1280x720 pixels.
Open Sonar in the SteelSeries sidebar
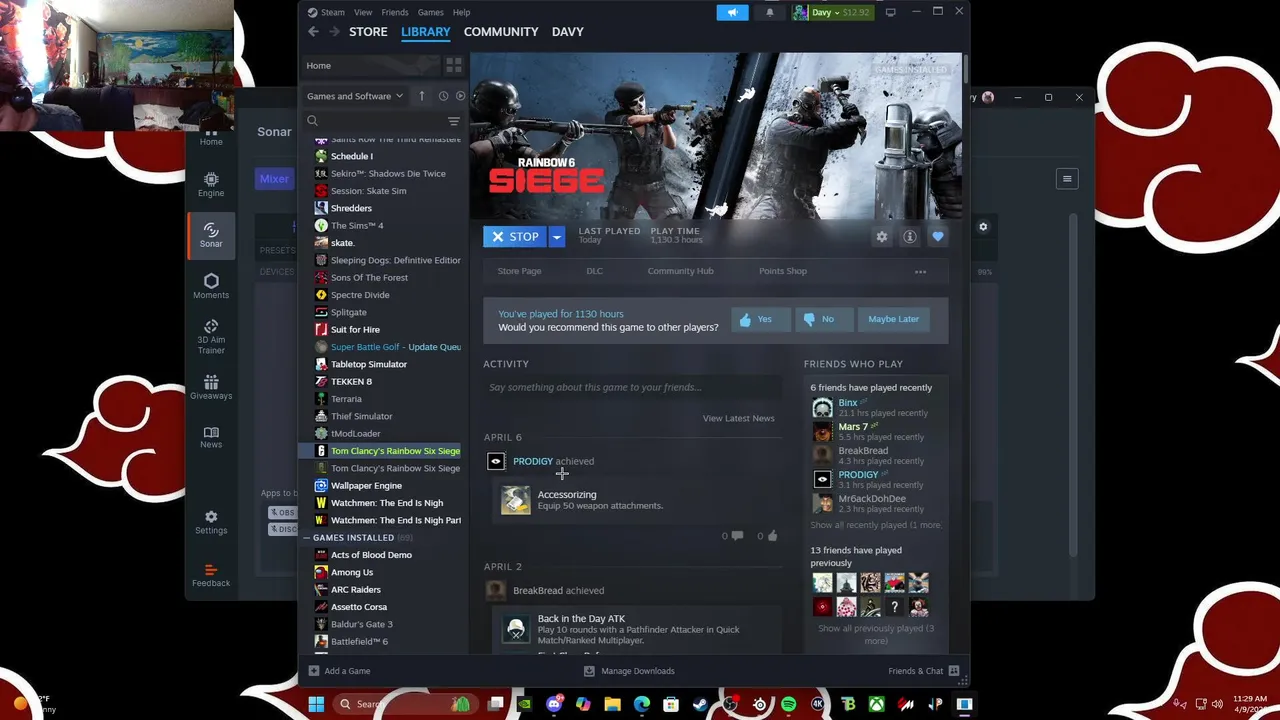[211, 234]
